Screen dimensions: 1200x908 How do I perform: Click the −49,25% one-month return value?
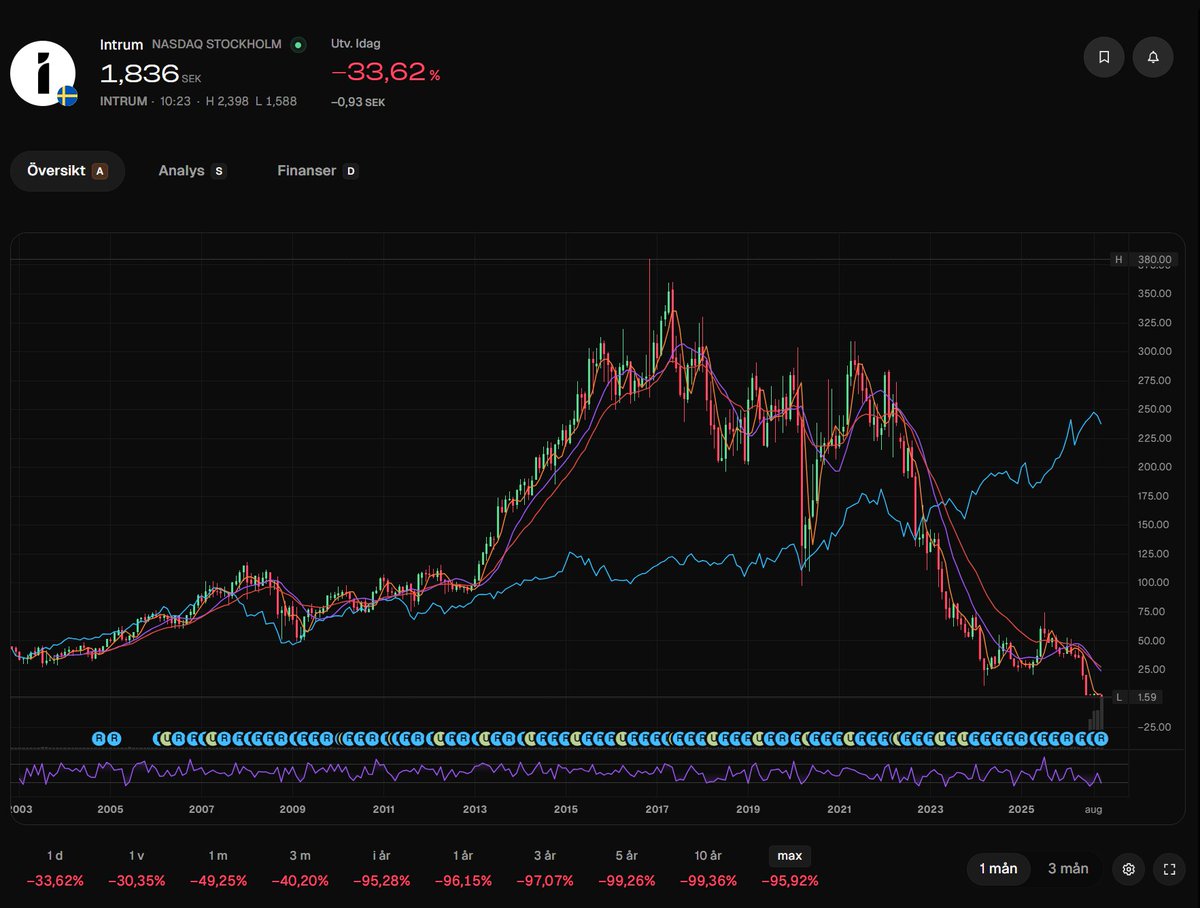point(218,881)
